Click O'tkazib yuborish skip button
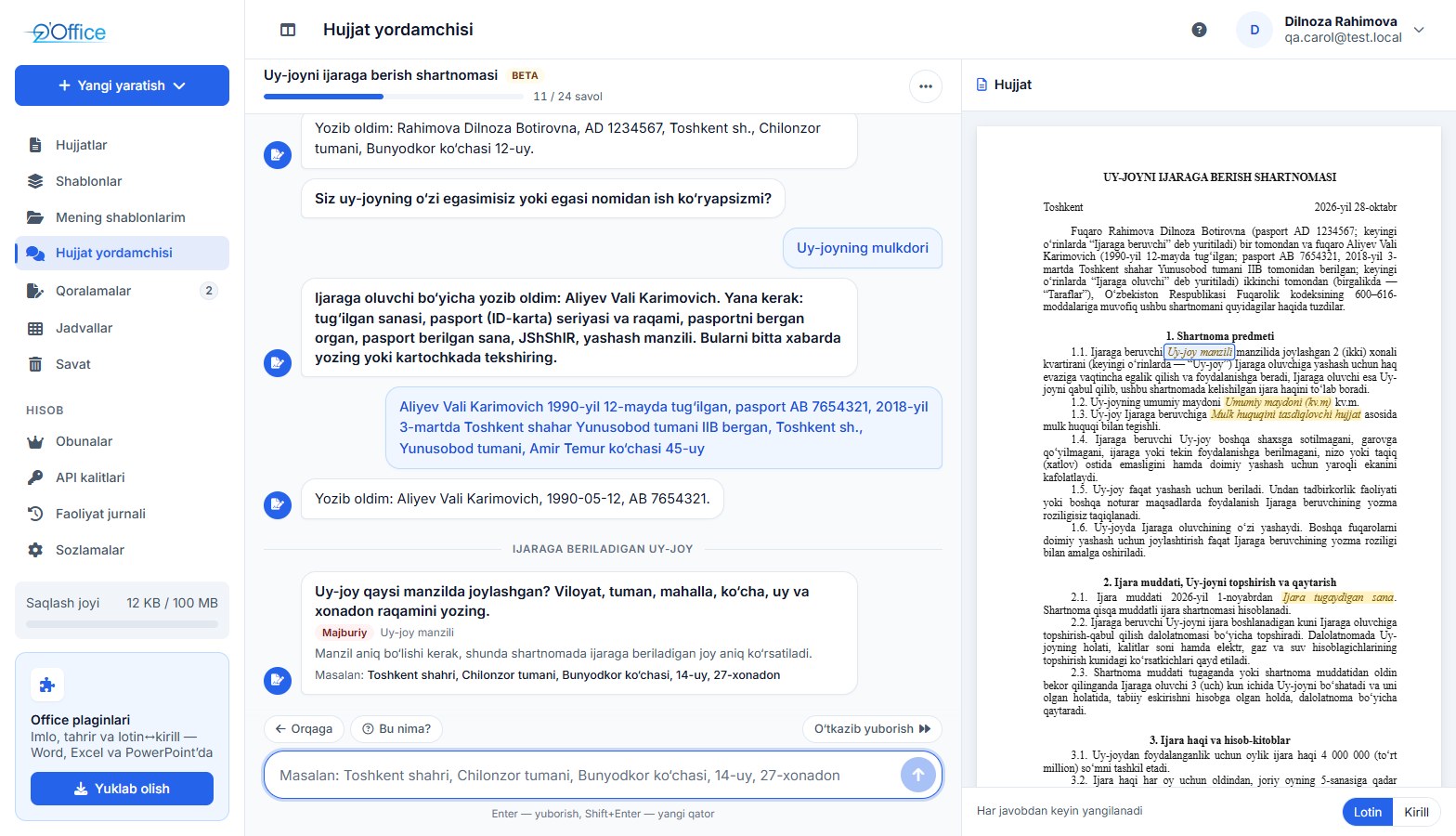Viewport: 1456px width, 836px height. (x=872, y=729)
